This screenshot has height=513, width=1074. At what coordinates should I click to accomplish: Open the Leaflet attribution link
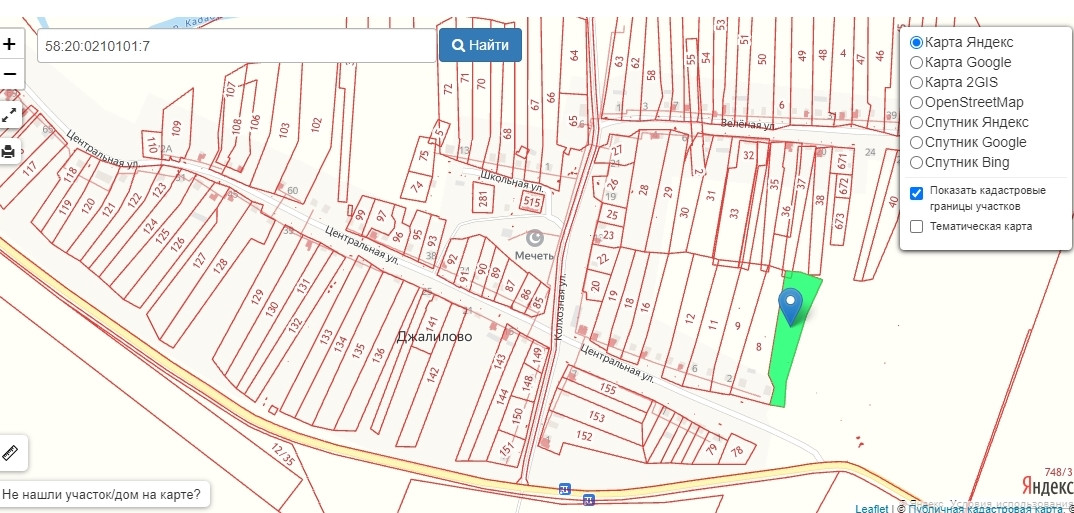click(x=871, y=509)
